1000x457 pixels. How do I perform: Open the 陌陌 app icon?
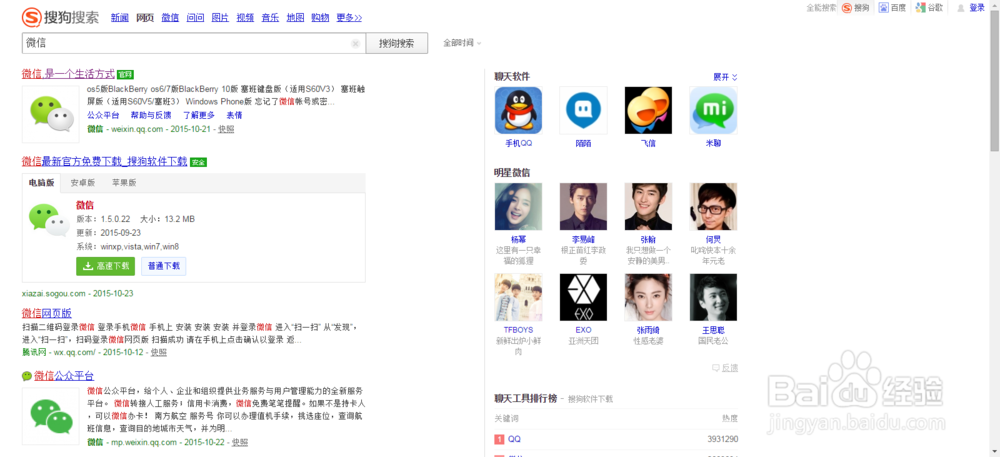coord(584,110)
